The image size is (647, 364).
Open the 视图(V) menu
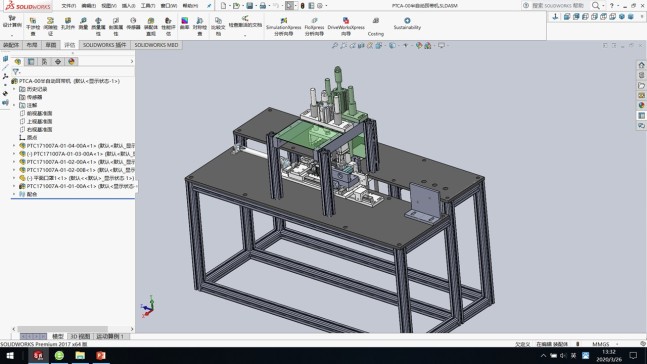[109, 6]
